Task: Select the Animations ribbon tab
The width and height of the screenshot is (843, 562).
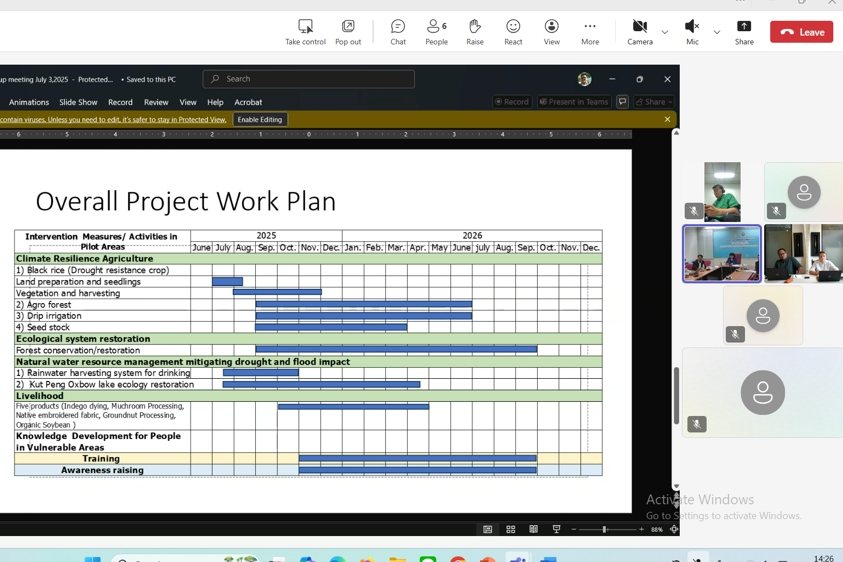Action: tap(29, 102)
